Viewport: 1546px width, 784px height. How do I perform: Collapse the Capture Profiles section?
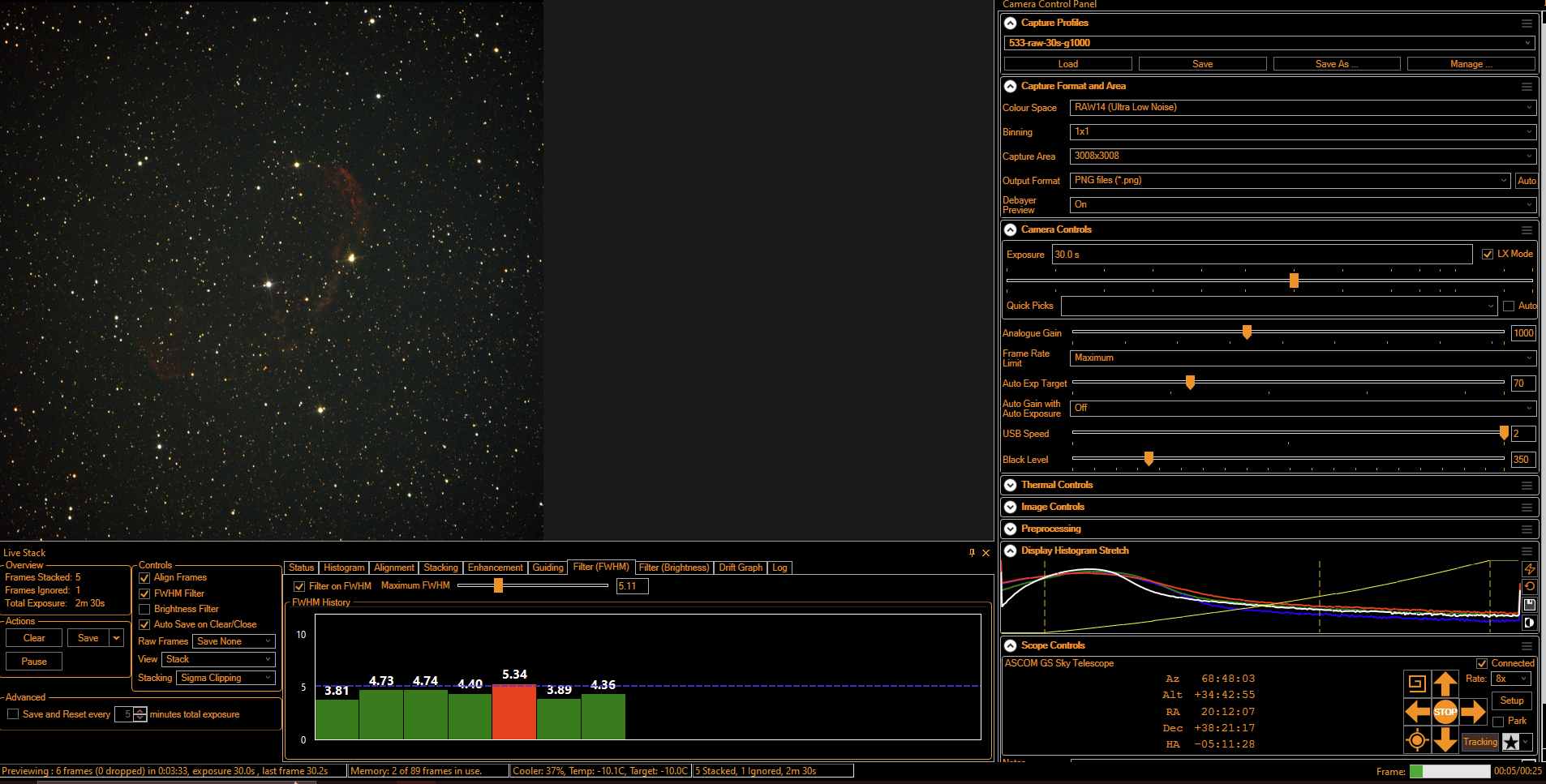click(x=1011, y=23)
